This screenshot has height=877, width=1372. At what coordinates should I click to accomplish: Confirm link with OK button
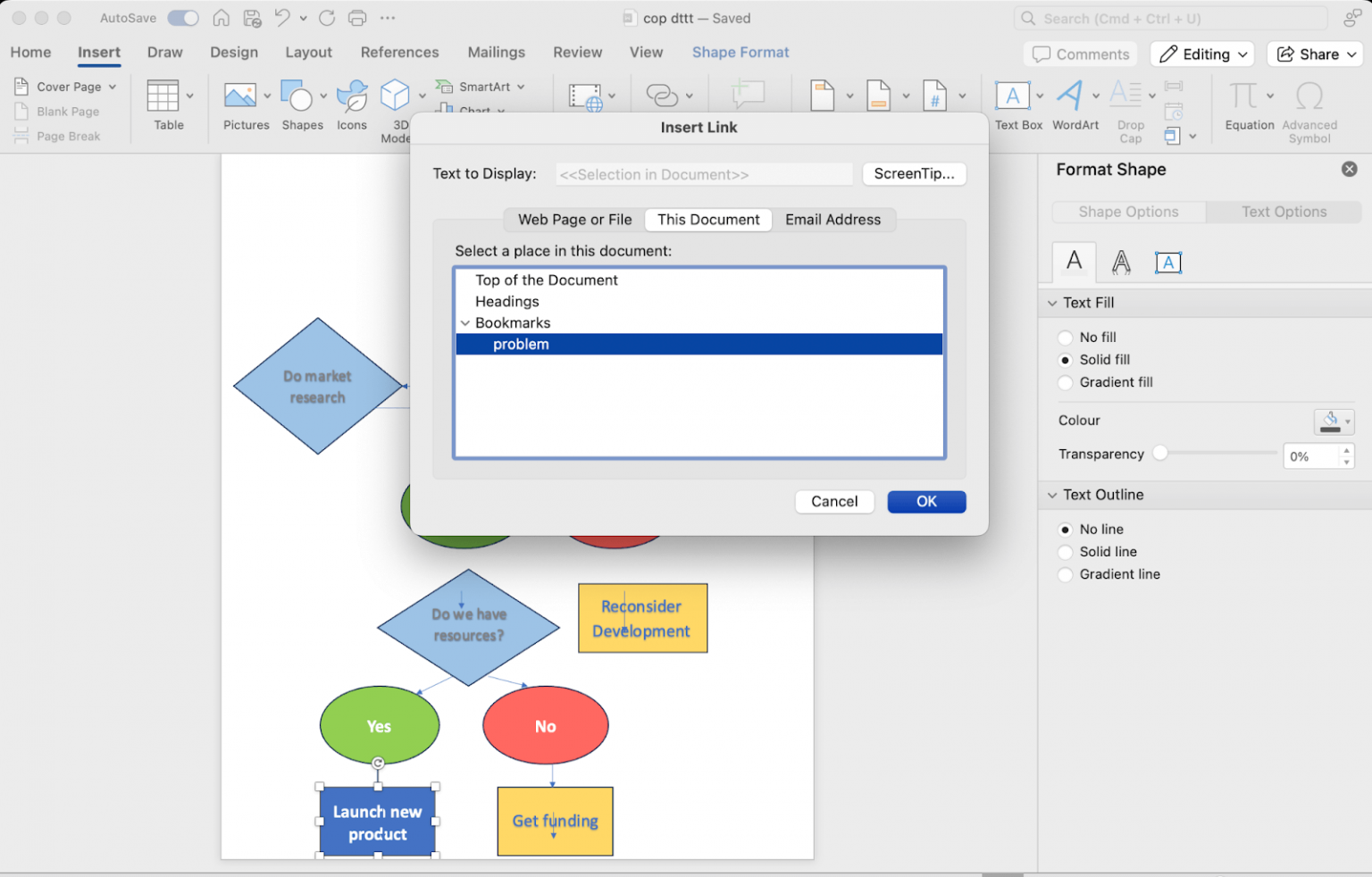[x=926, y=501]
